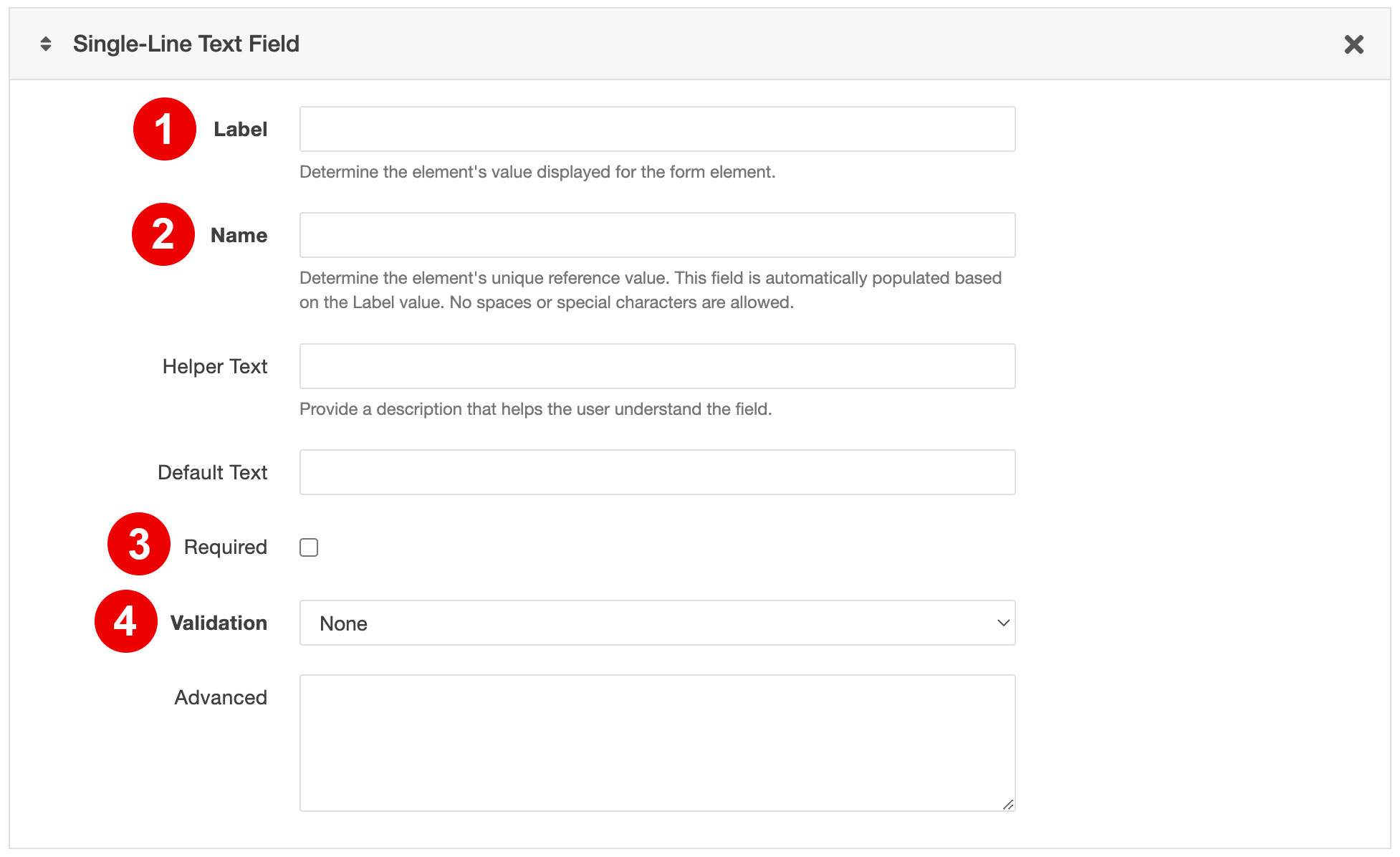
Task: Enable the Required checkbox
Action: [311, 547]
